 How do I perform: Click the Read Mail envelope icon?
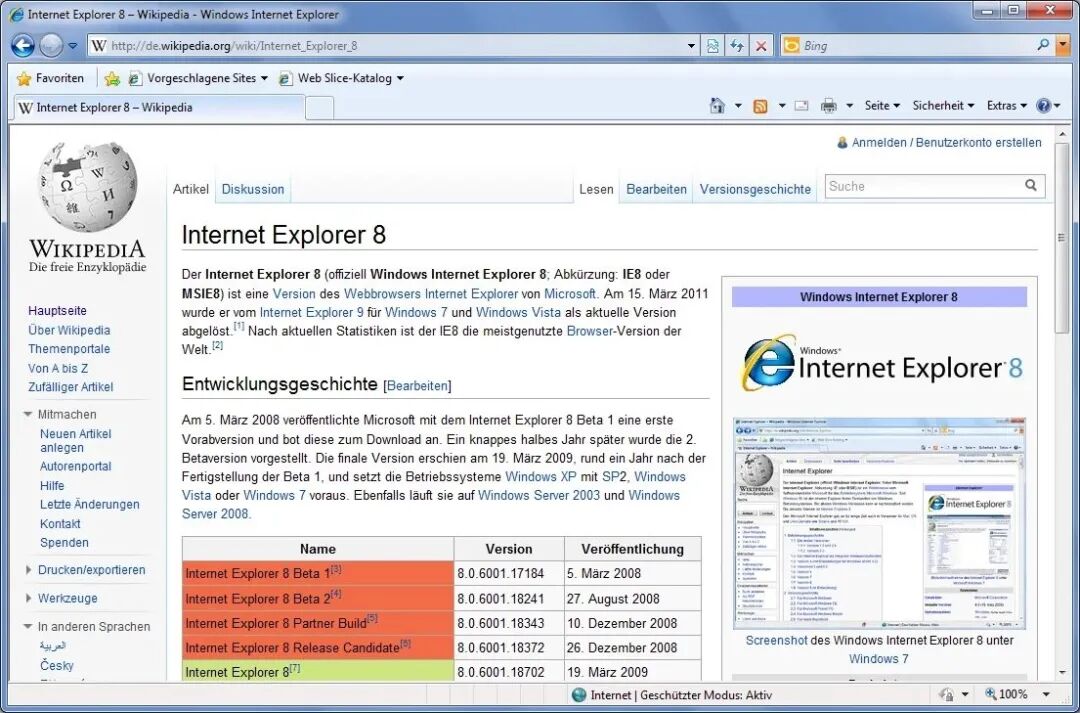click(x=801, y=105)
